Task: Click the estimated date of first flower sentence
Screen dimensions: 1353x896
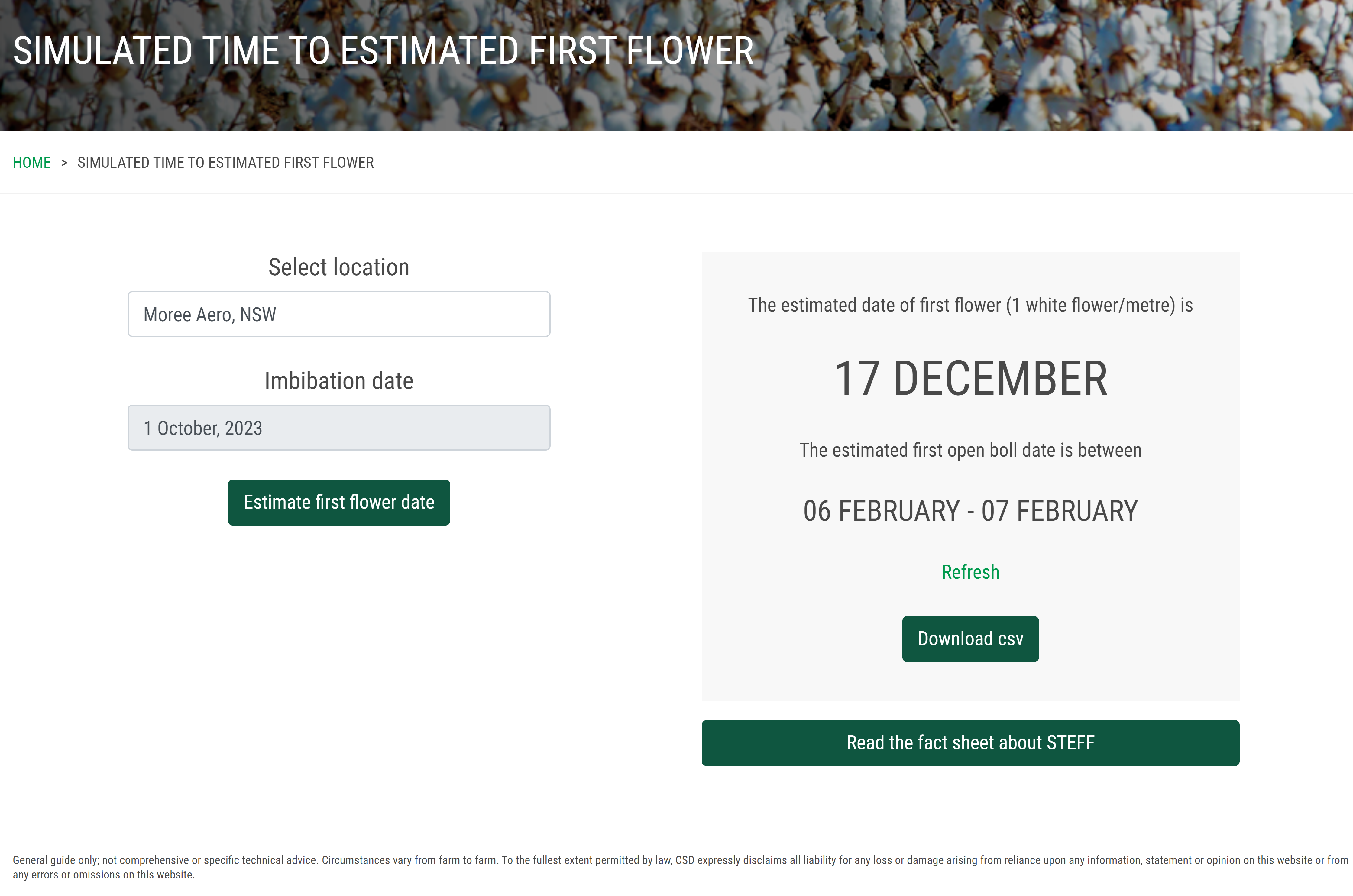Action: (970, 305)
